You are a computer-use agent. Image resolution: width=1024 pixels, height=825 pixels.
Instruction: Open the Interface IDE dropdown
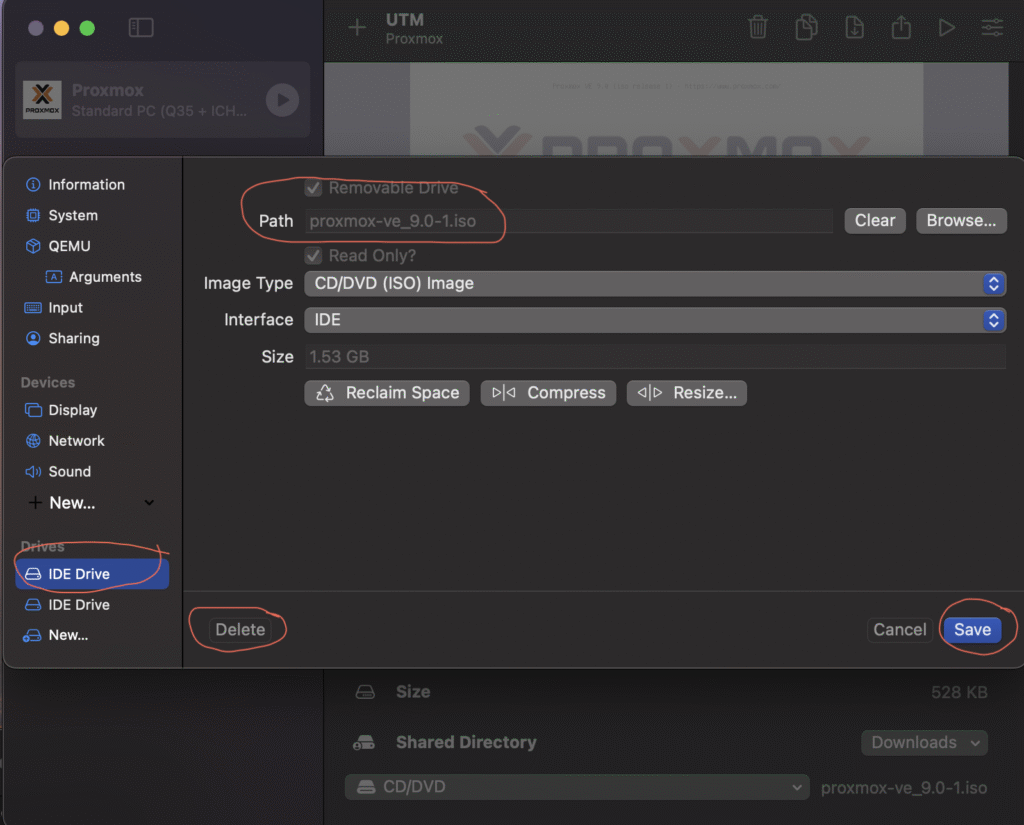pyautogui.click(x=654, y=320)
